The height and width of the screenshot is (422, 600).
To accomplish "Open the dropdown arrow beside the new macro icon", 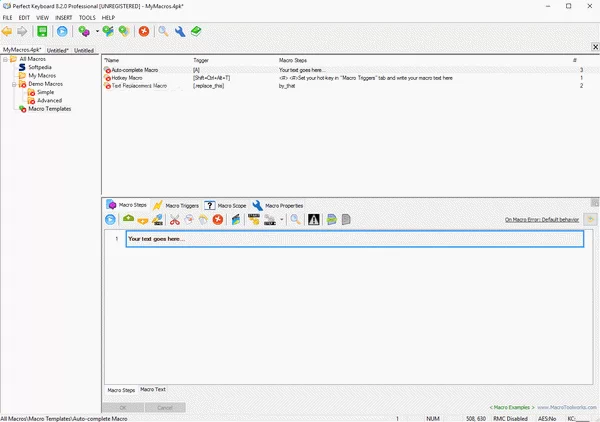I will point(95,32).
